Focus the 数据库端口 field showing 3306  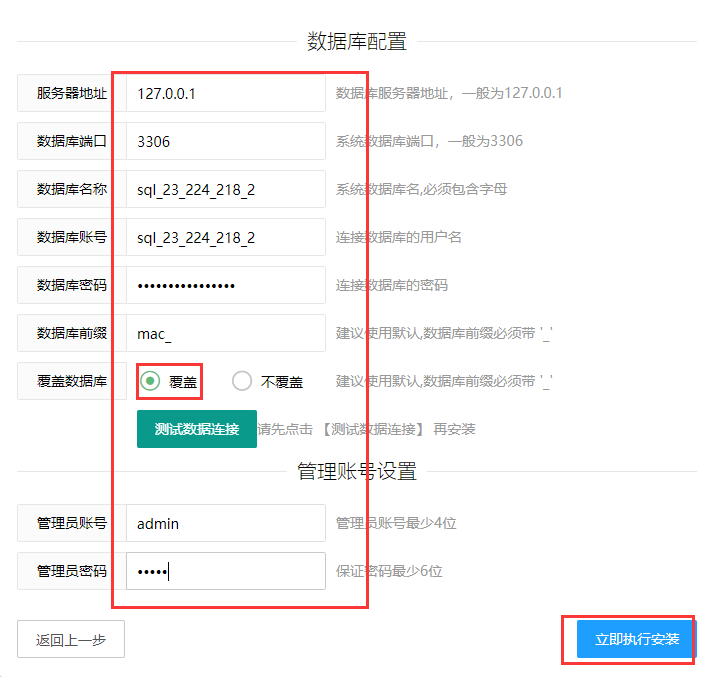pyautogui.click(x=226, y=141)
